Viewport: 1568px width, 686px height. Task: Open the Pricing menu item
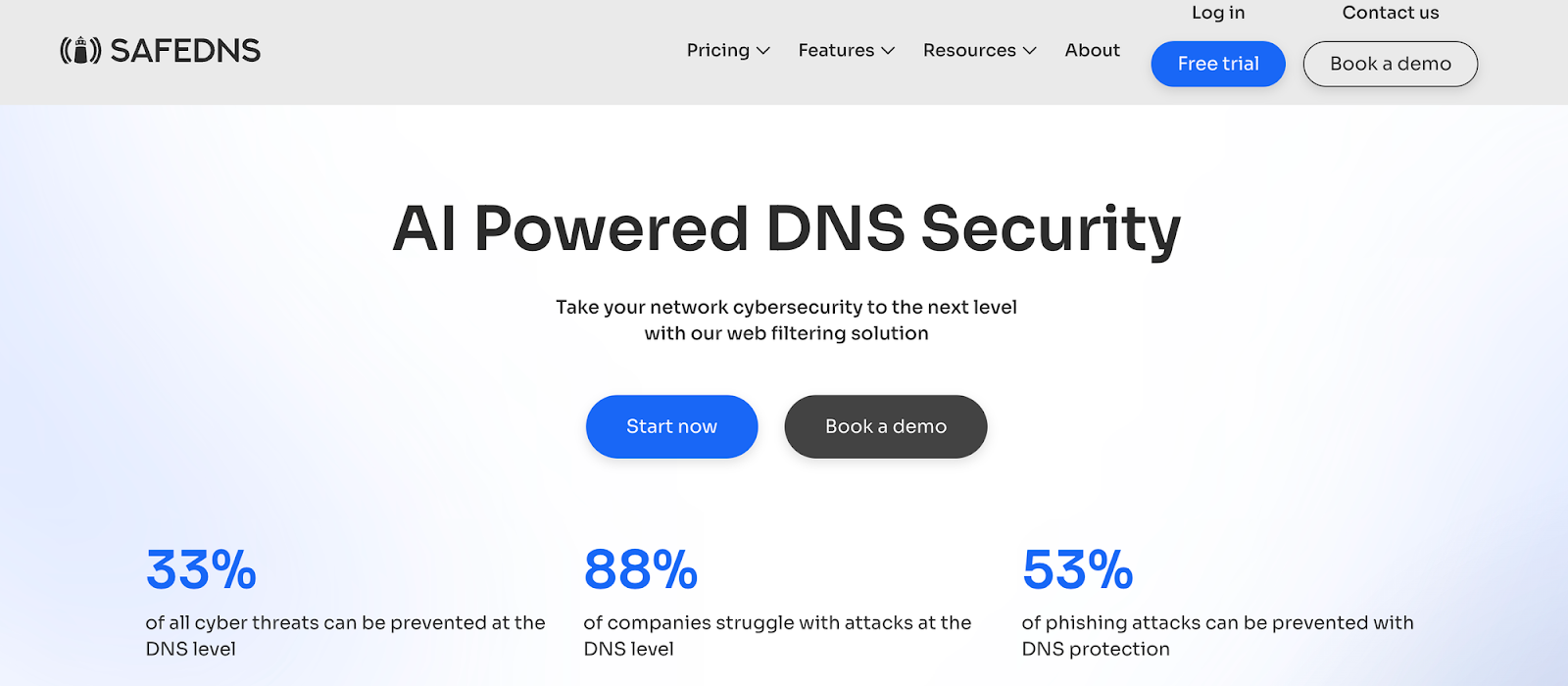718,50
